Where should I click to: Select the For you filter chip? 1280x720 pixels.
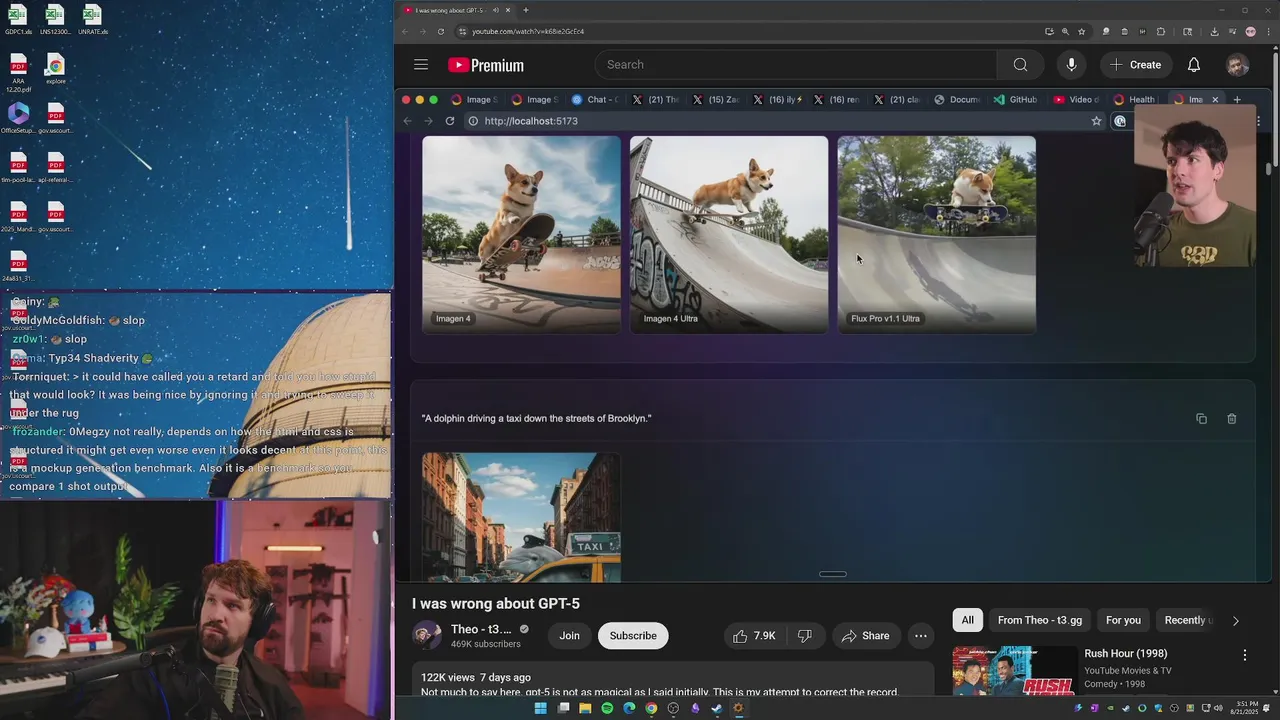point(1123,620)
